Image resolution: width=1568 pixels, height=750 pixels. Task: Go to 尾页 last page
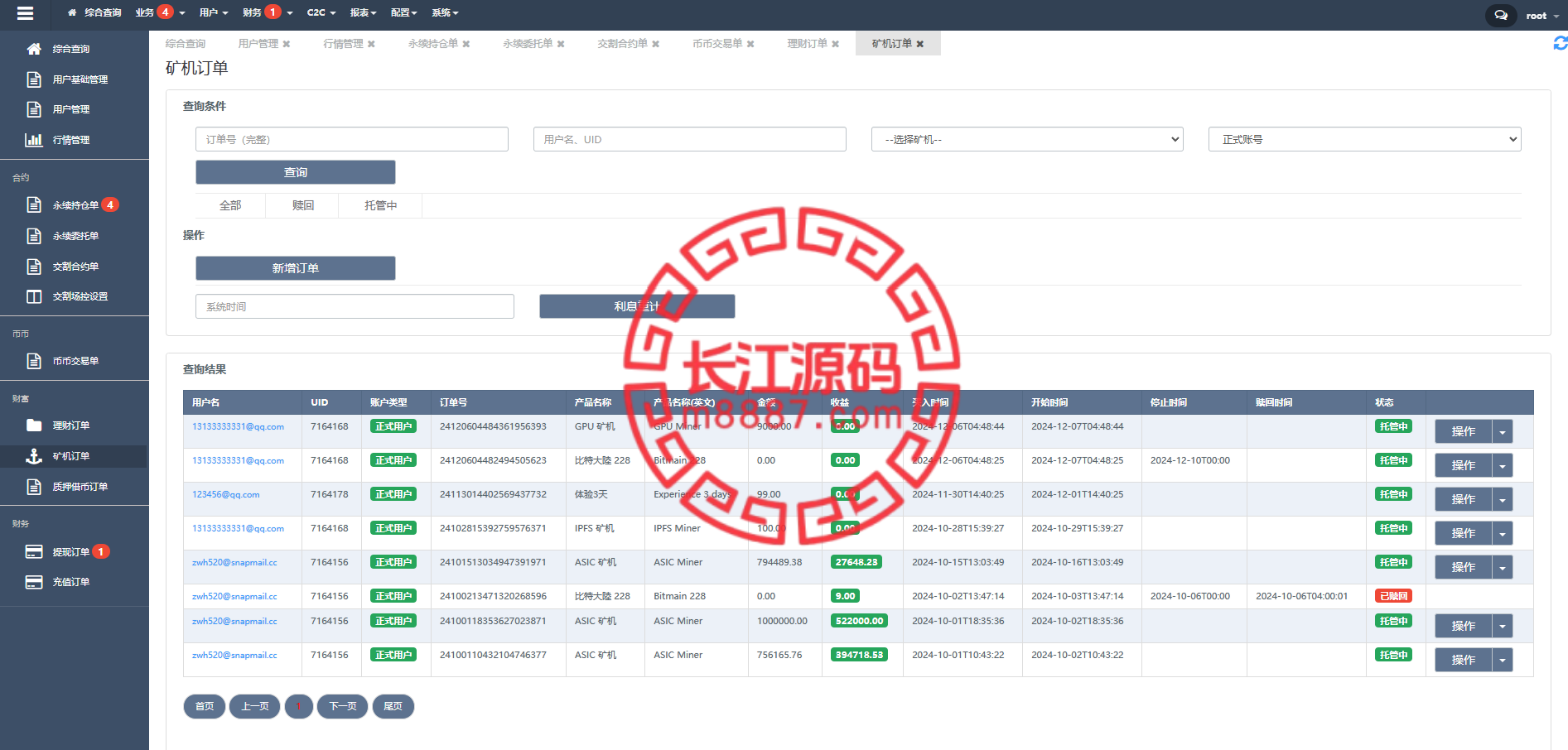tap(393, 706)
